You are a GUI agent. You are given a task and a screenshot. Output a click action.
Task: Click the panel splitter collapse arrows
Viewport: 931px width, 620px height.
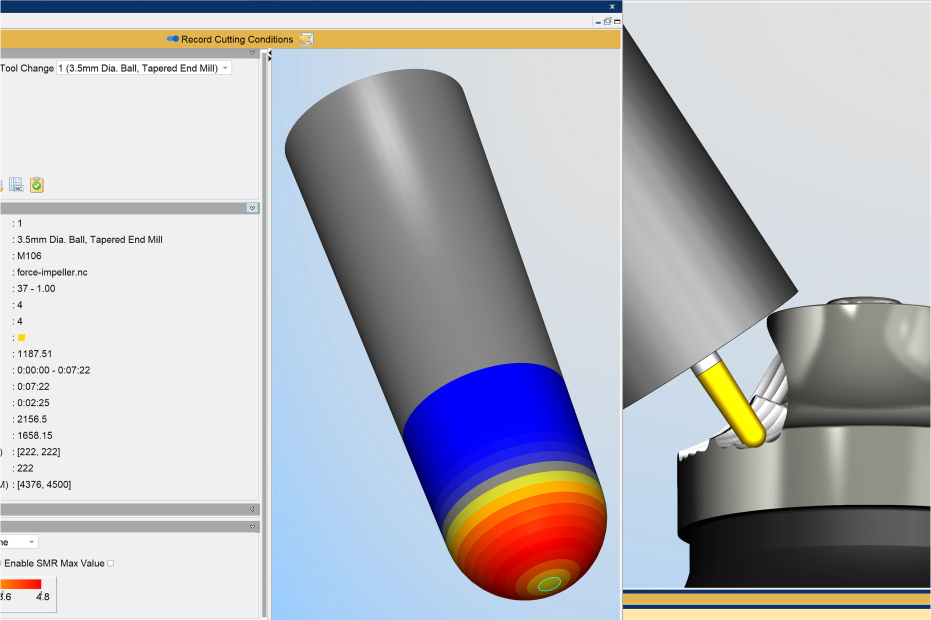(x=270, y=55)
